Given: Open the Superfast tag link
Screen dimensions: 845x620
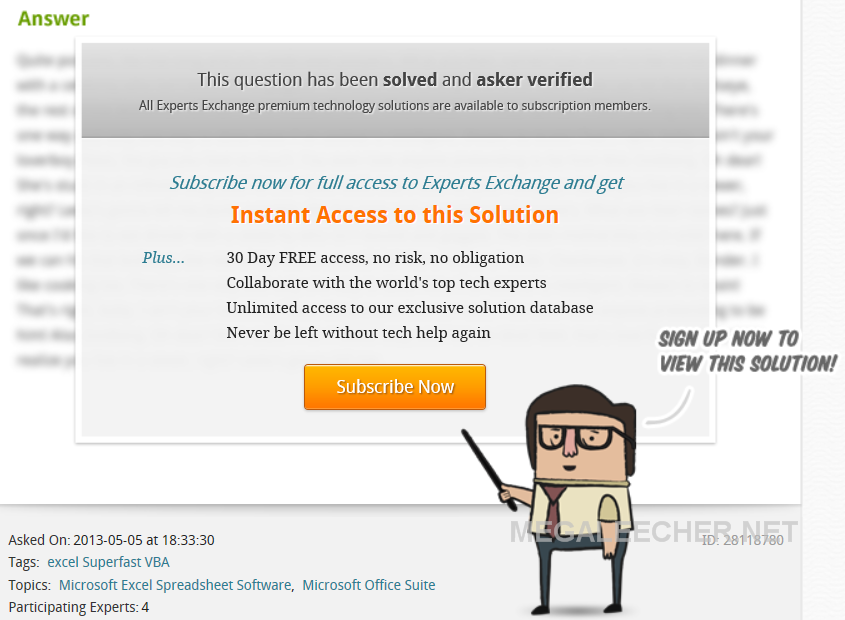Looking at the screenshot, I should point(112,562).
